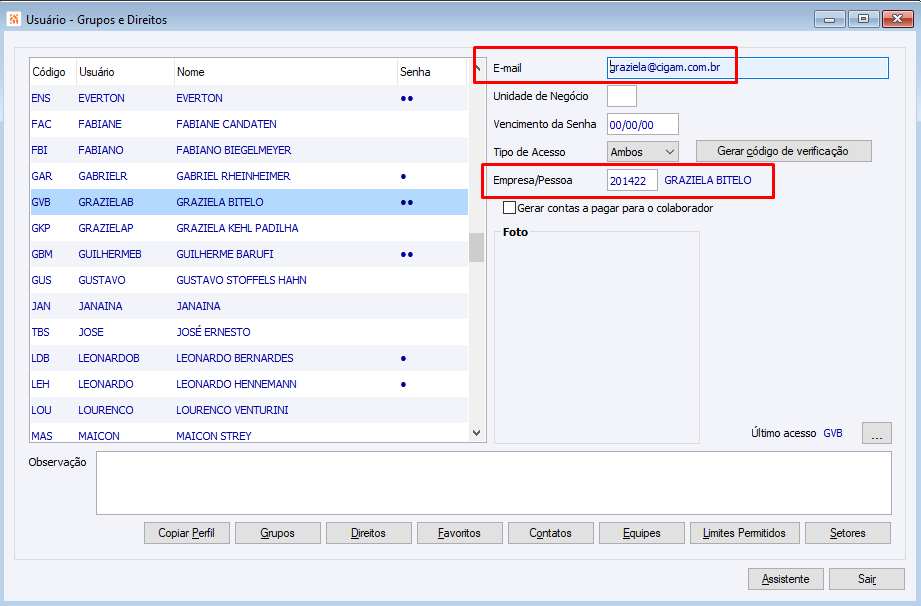Click the Copiar Perfil button
This screenshot has height=606, width=921.
pos(186,533)
